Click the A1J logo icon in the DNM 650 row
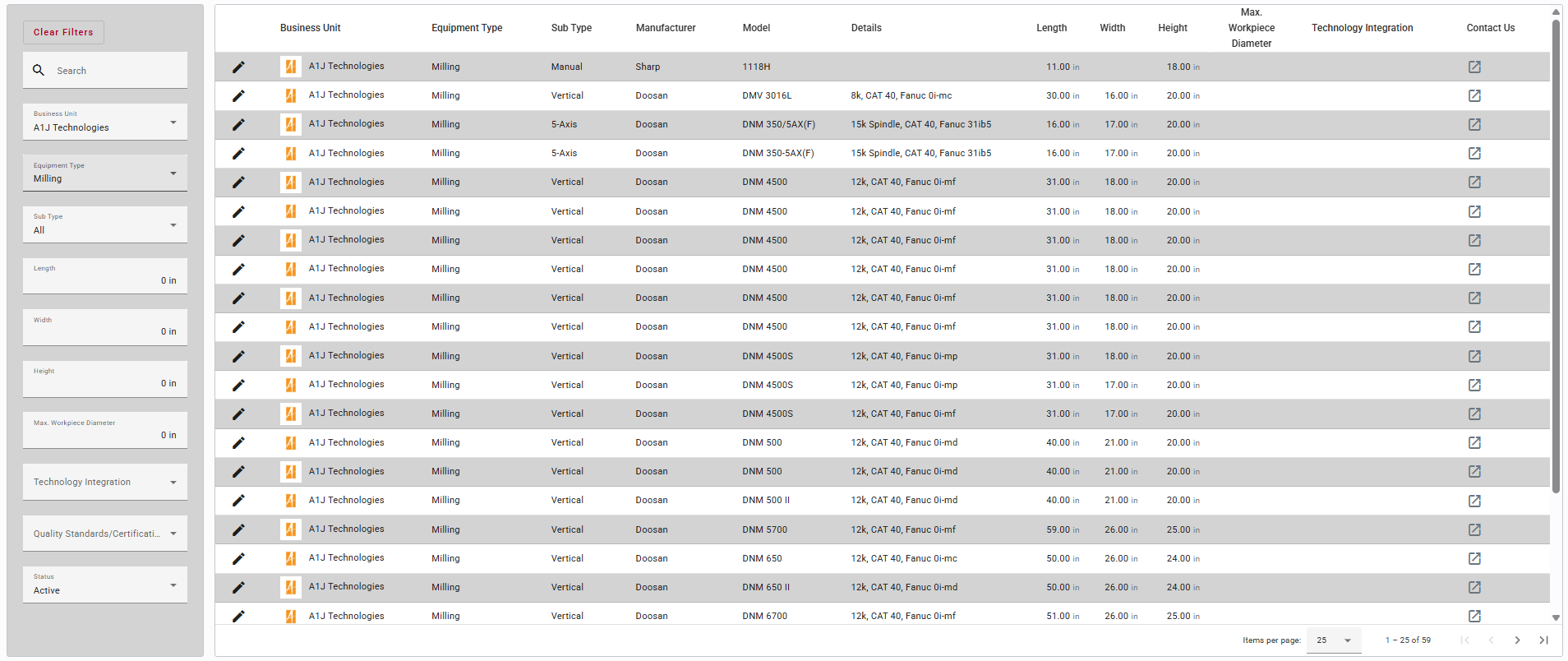Screen dimensions: 1568x661 coord(290,558)
